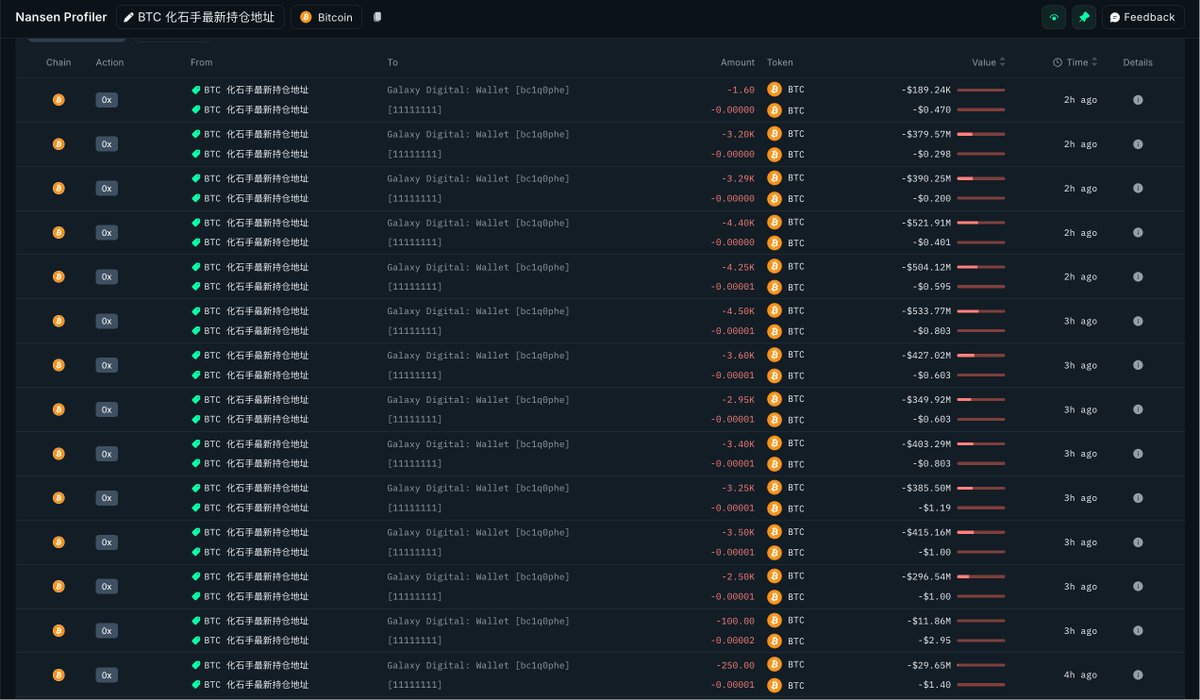Click the To column header
This screenshot has width=1200, height=700.
pyautogui.click(x=393, y=62)
